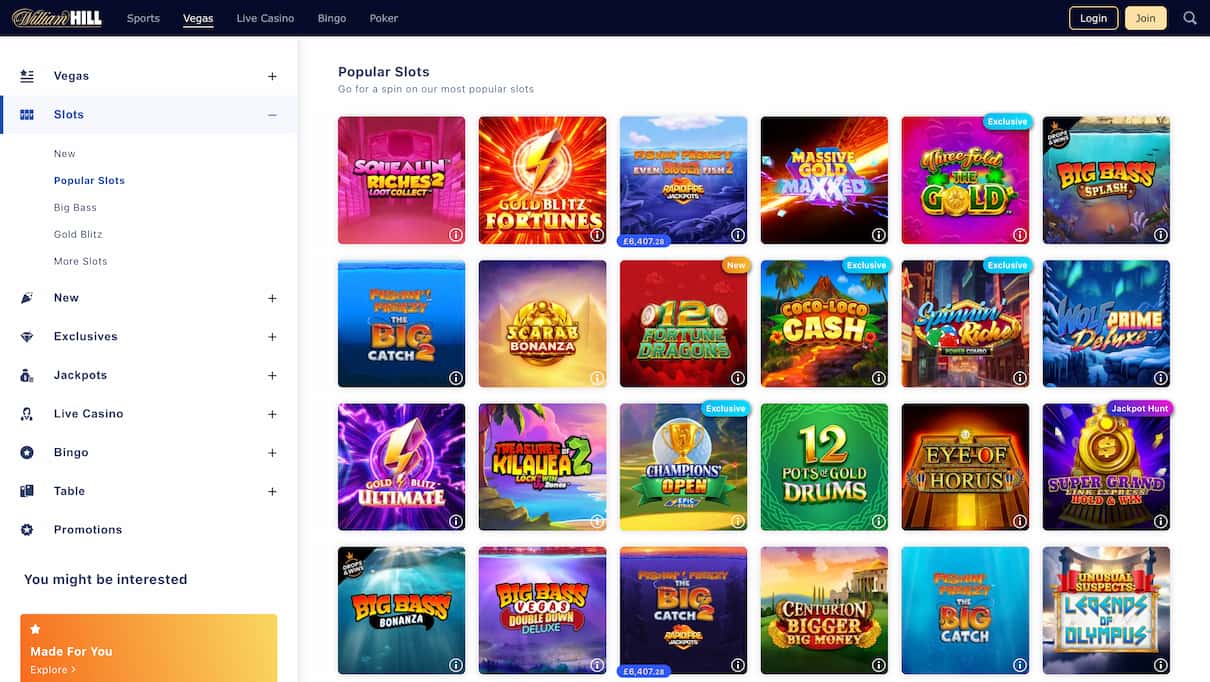The width and height of the screenshot is (1210, 682).
Task: Expand the Exclusives sidebar section
Action: point(272,337)
